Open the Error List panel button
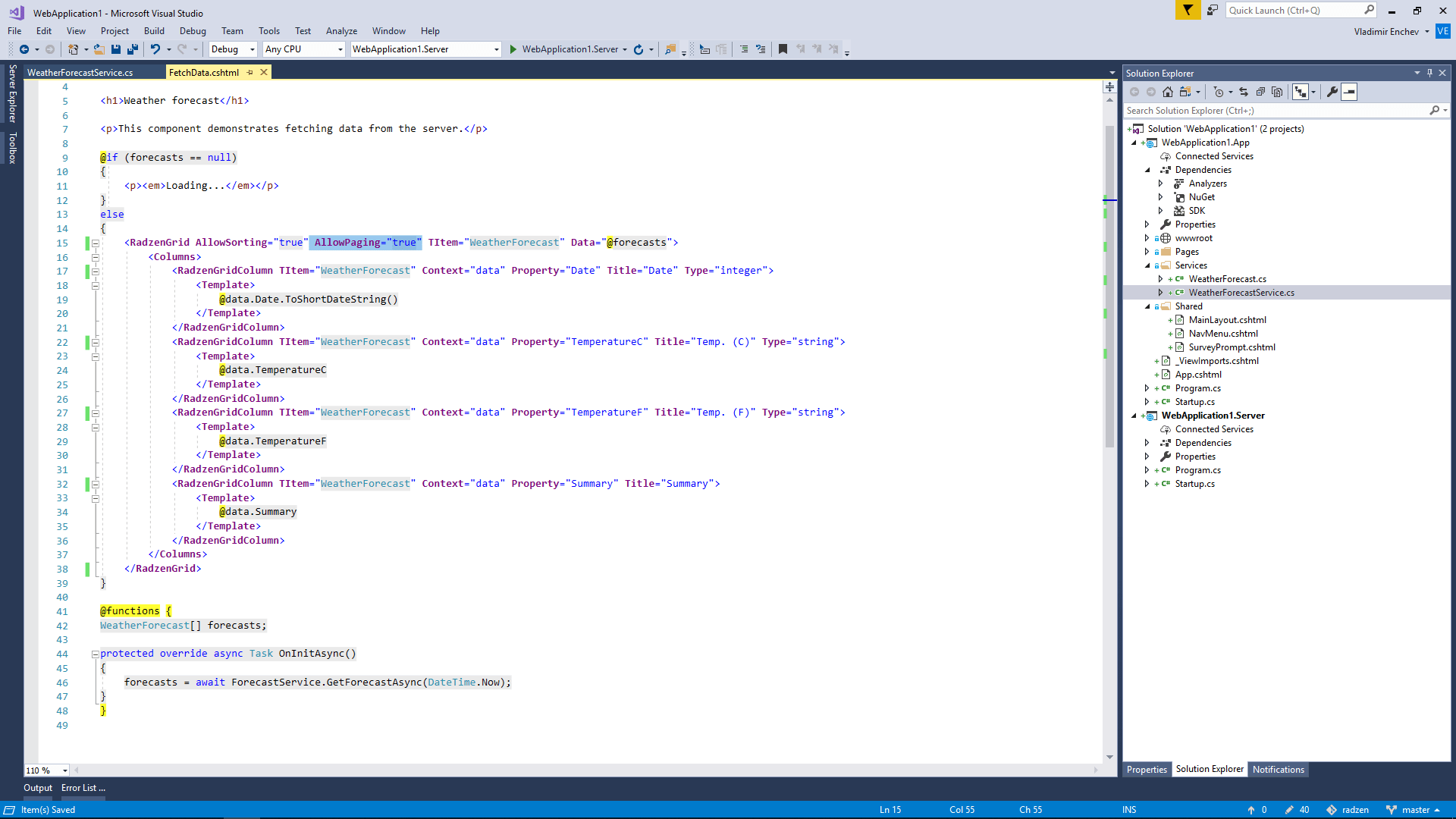The image size is (1456, 819). tap(83, 788)
